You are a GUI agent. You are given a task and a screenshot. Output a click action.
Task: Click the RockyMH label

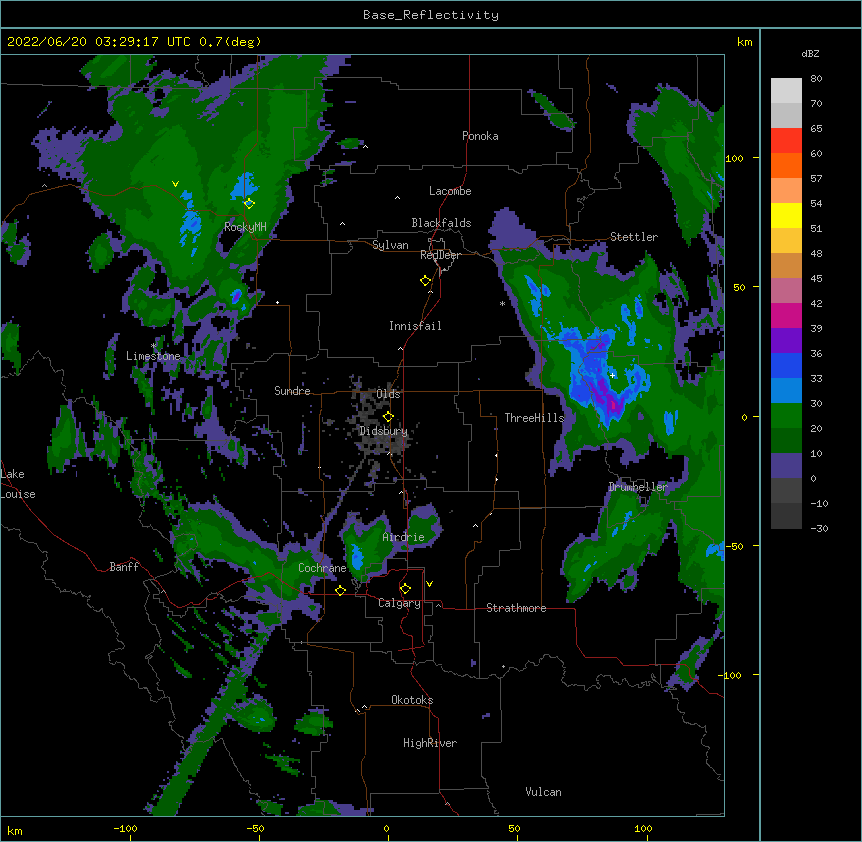tap(245, 227)
